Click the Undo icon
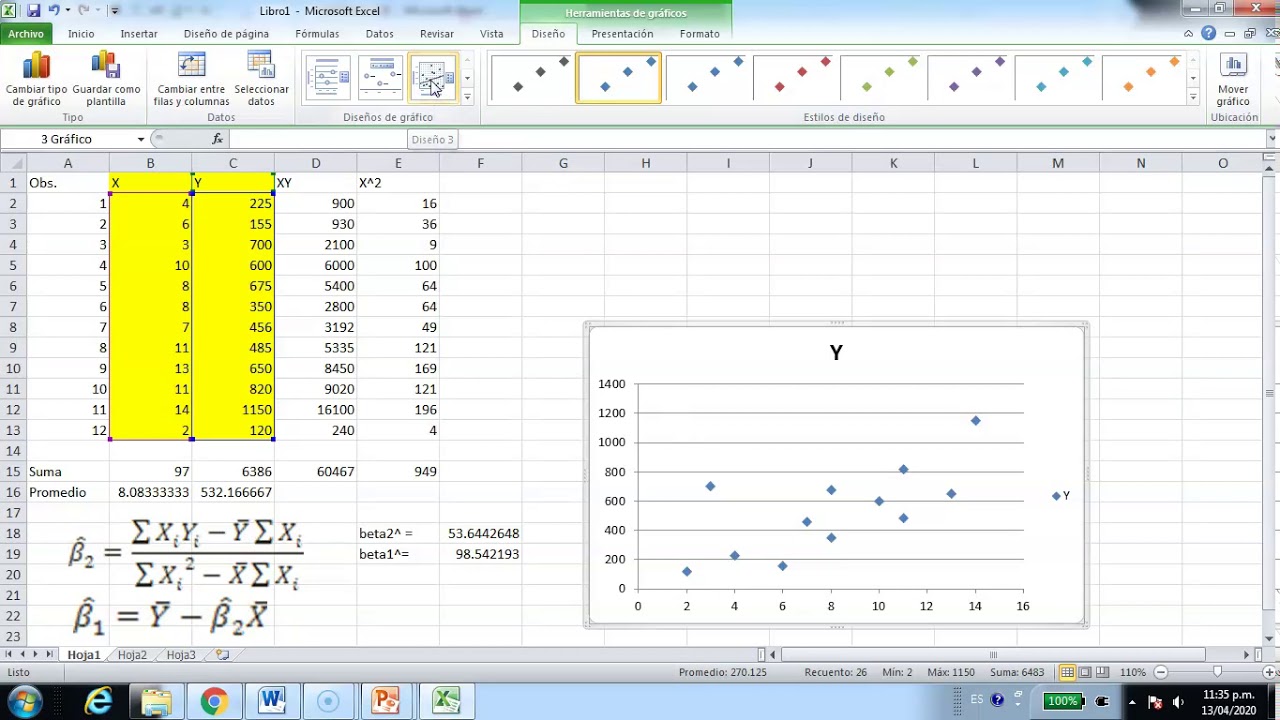This screenshot has height=720, width=1280. [x=56, y=11]
